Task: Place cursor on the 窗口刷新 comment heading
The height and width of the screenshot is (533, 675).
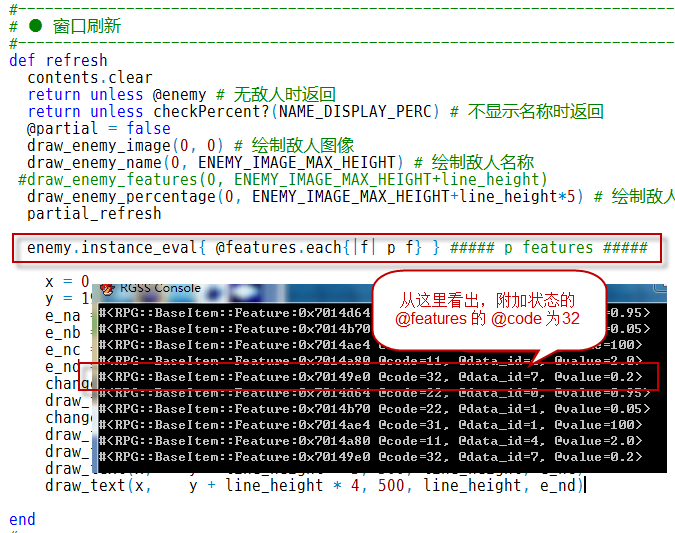Action: (x=87, y=26)
